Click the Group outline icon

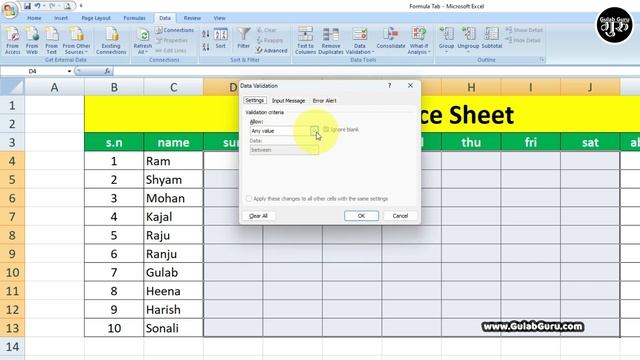(446, 40)
